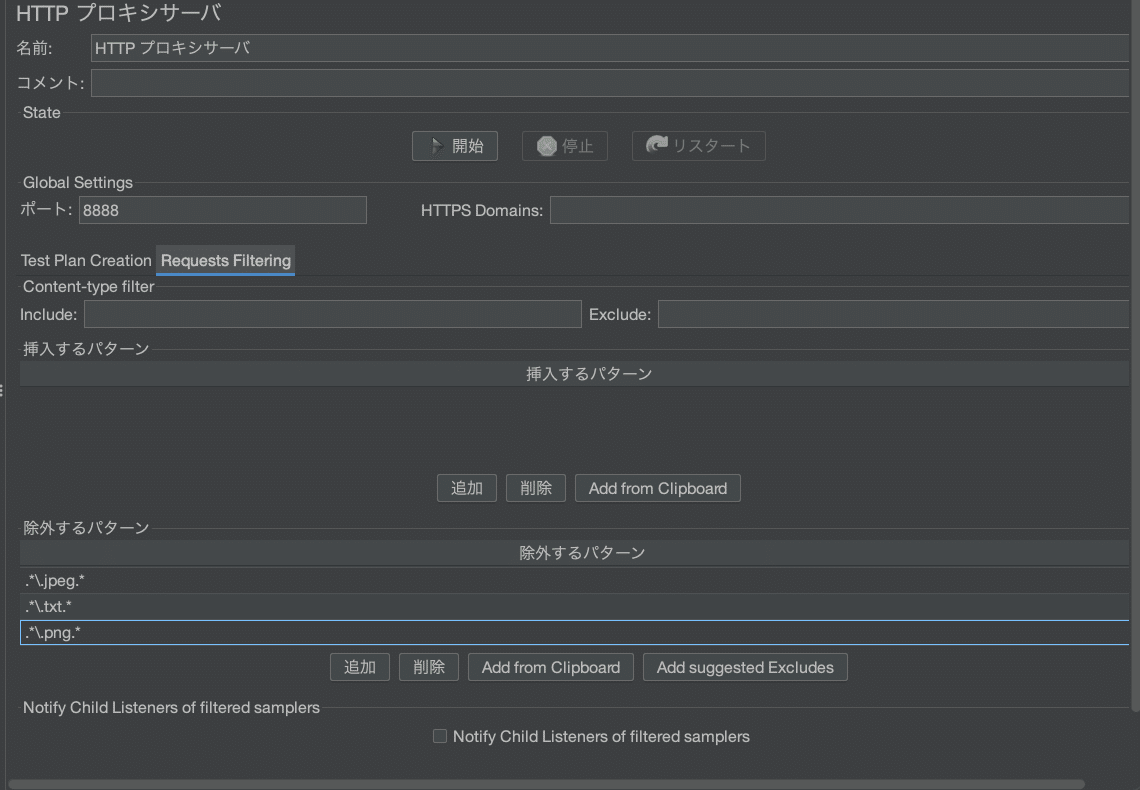Click the restart icon on リスタート button

tap(655, 145)
